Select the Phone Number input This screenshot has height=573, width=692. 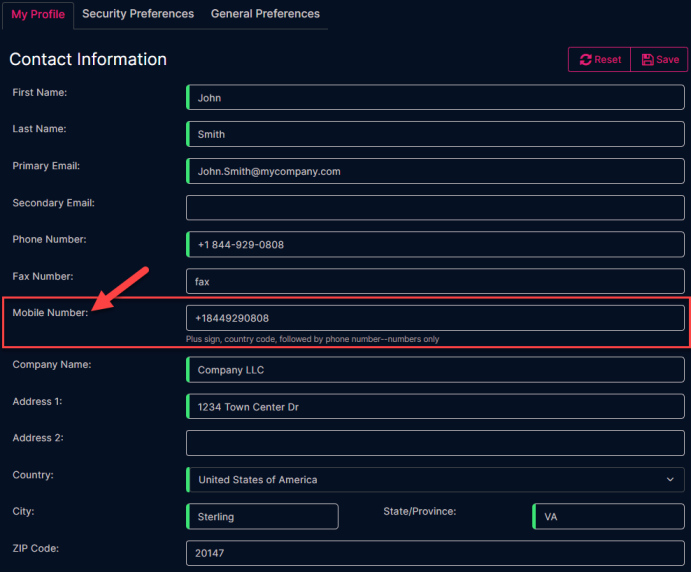point(435,245)
